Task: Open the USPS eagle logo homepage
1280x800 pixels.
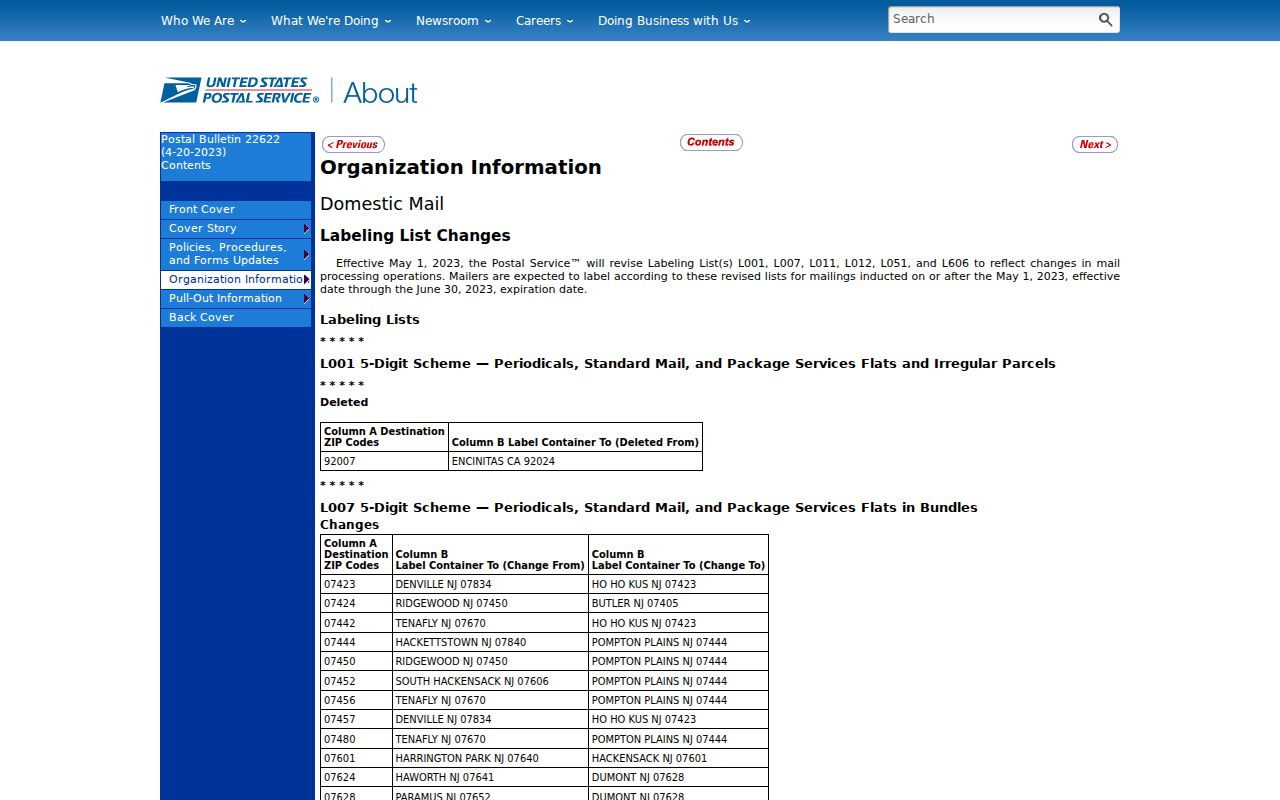Action: (x=240, y=90)
